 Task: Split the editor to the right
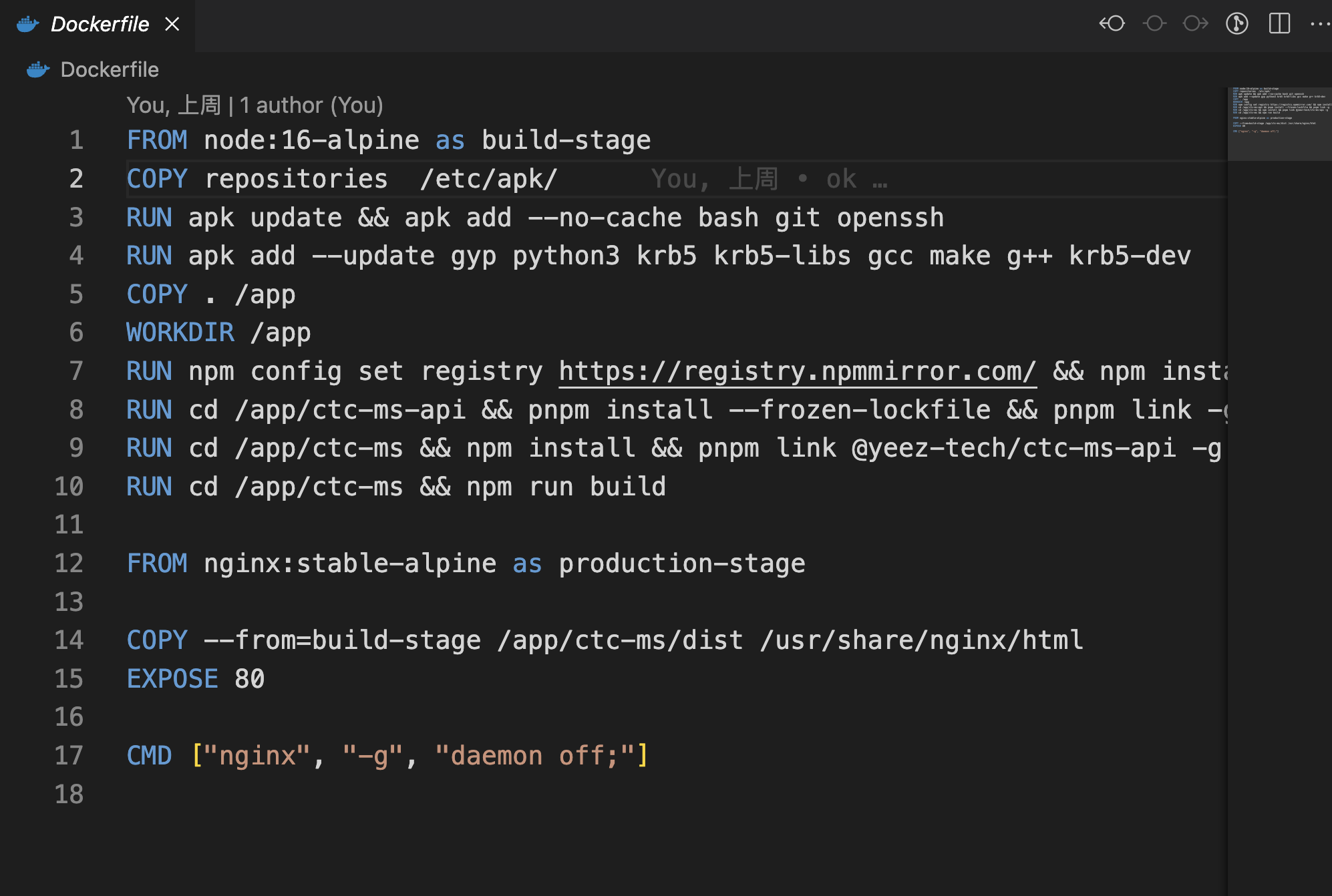click(x=1279, y=24)
